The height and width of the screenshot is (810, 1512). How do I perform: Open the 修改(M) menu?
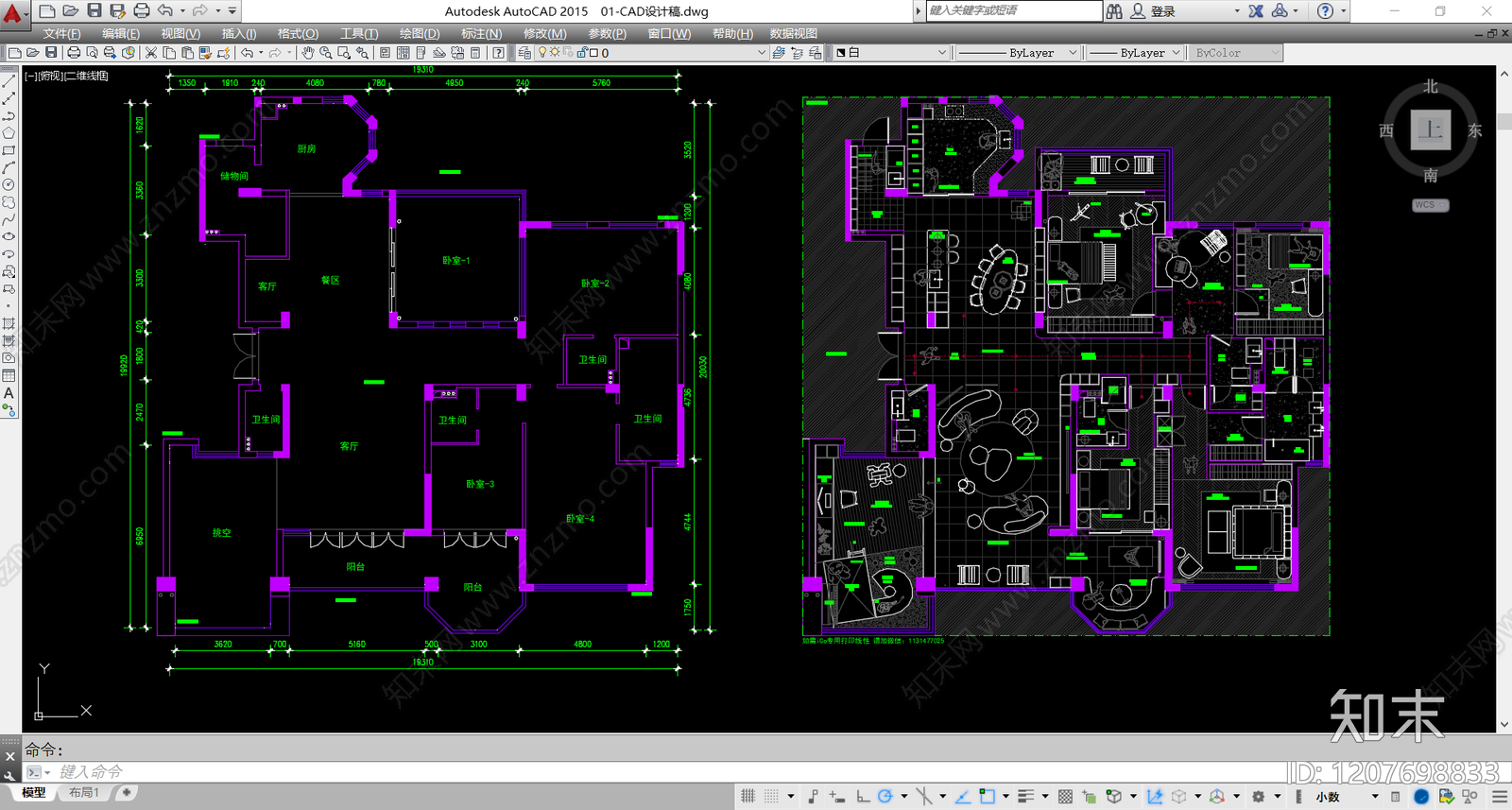pos(545,33)
